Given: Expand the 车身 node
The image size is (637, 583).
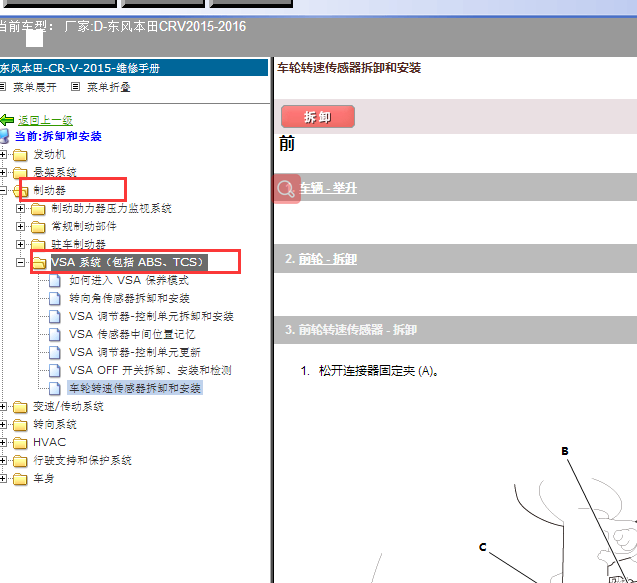Looking at the screenshot, I should (3, 478).
